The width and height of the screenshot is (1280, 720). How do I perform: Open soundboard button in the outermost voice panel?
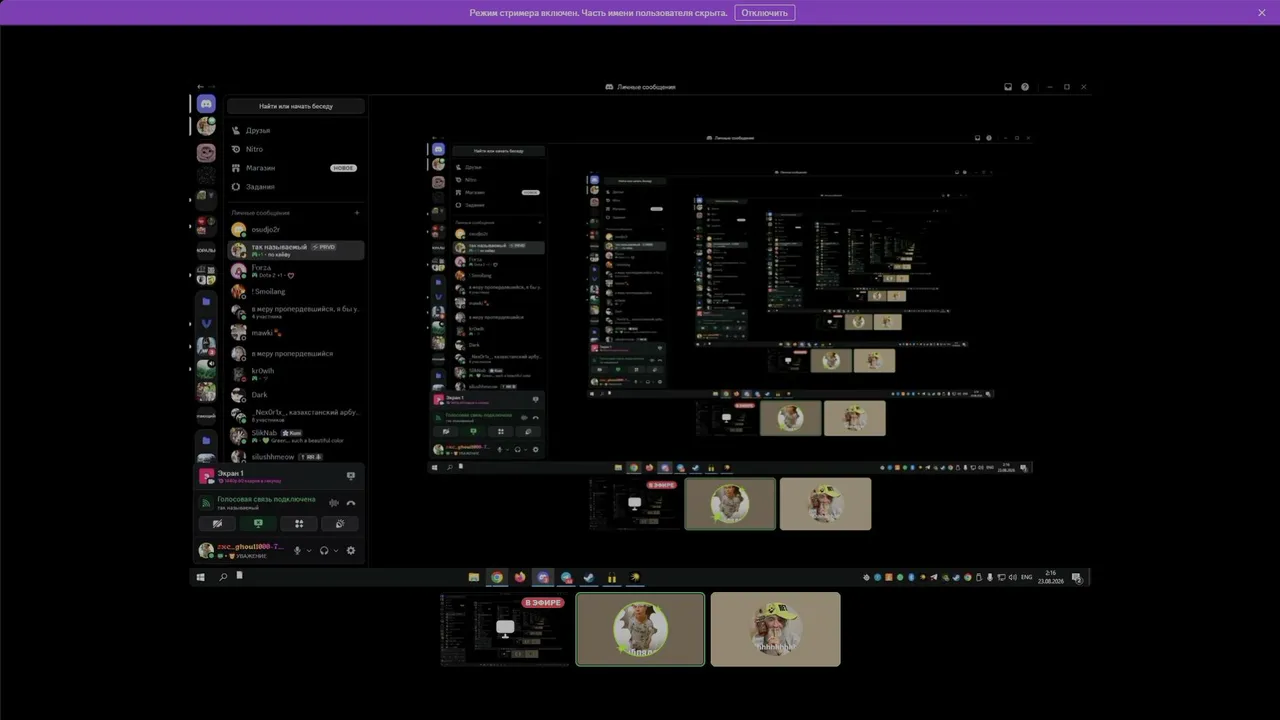[x=340, y=523]
